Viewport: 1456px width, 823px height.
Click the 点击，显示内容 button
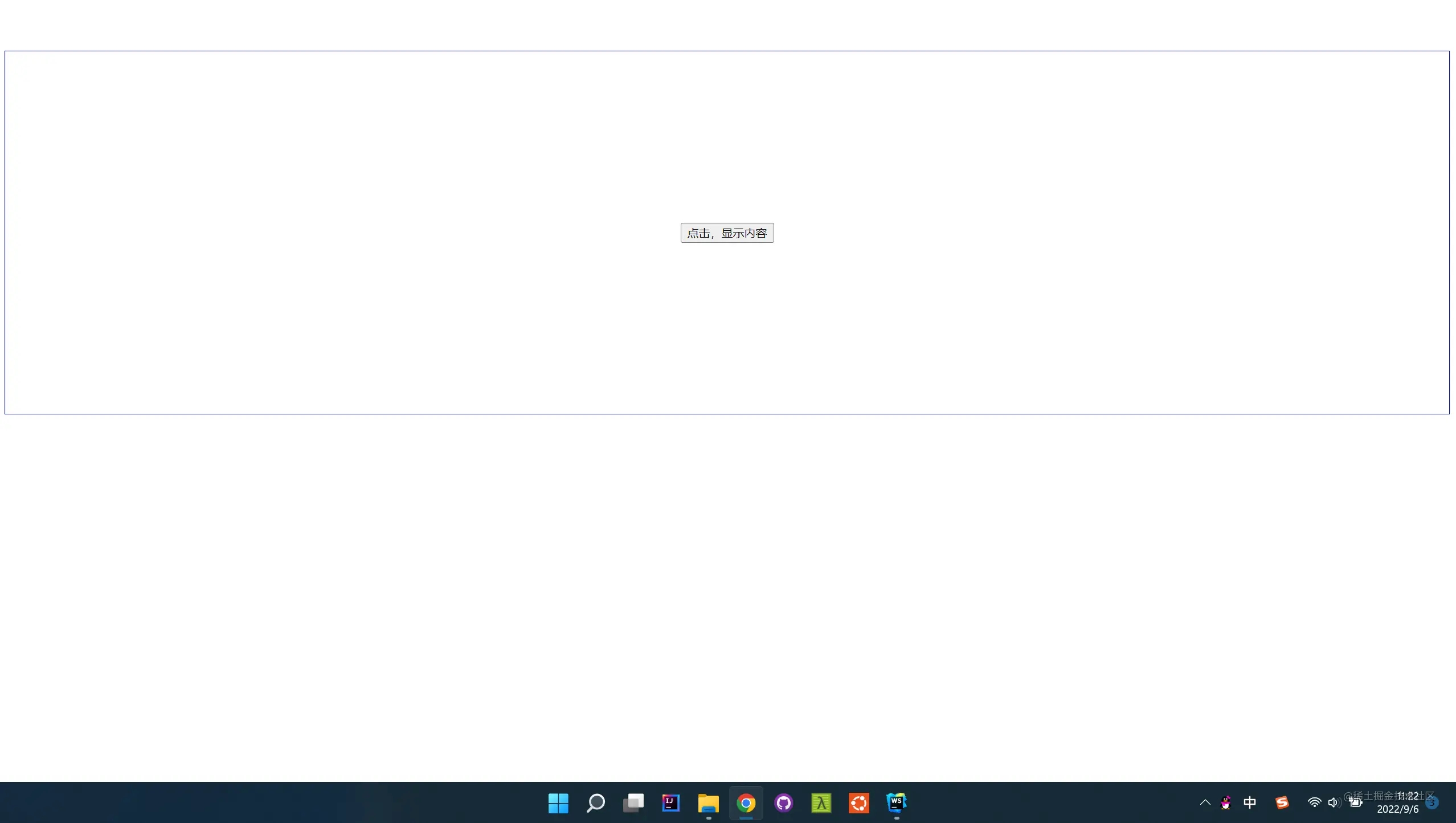(727, 233)
